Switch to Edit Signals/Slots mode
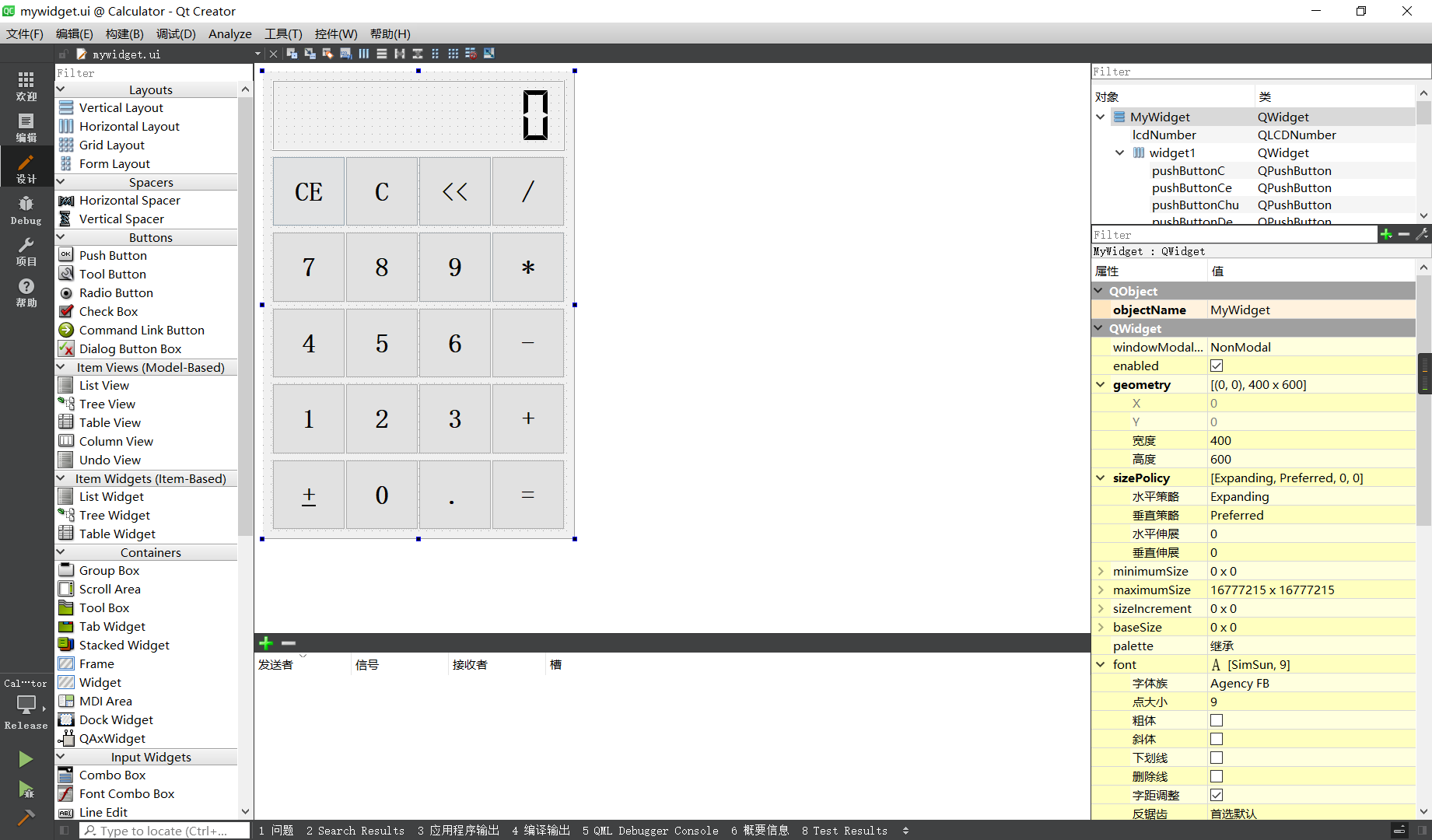 pyautogui.click(x=310, y=54)
